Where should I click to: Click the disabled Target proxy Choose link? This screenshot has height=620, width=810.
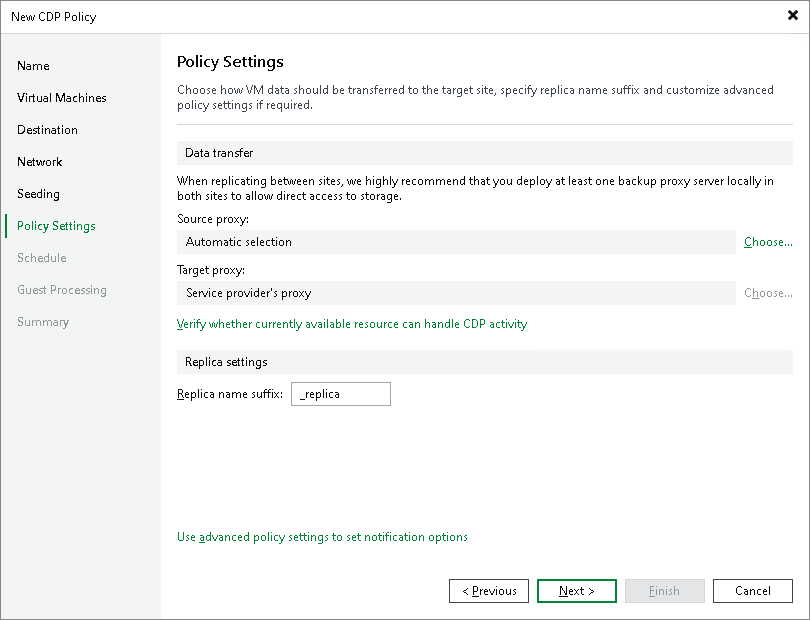766,293
